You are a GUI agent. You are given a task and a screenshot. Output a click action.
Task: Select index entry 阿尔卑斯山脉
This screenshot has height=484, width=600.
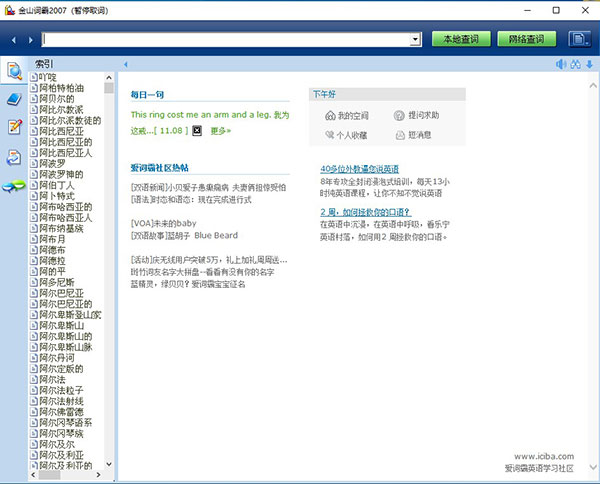(65, 347)
